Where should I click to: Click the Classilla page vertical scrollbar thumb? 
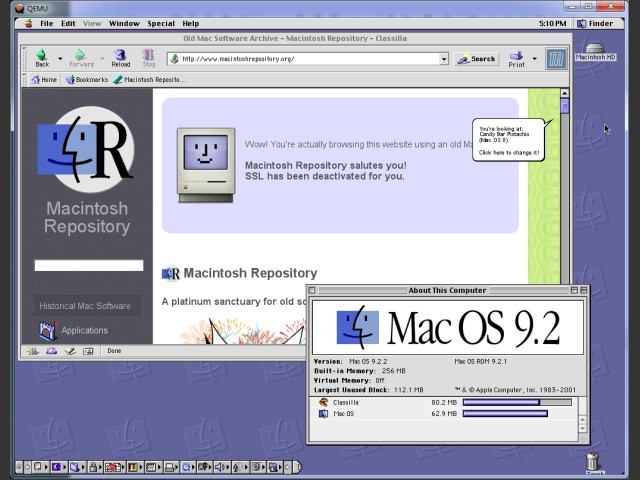[x=564, y=106]
